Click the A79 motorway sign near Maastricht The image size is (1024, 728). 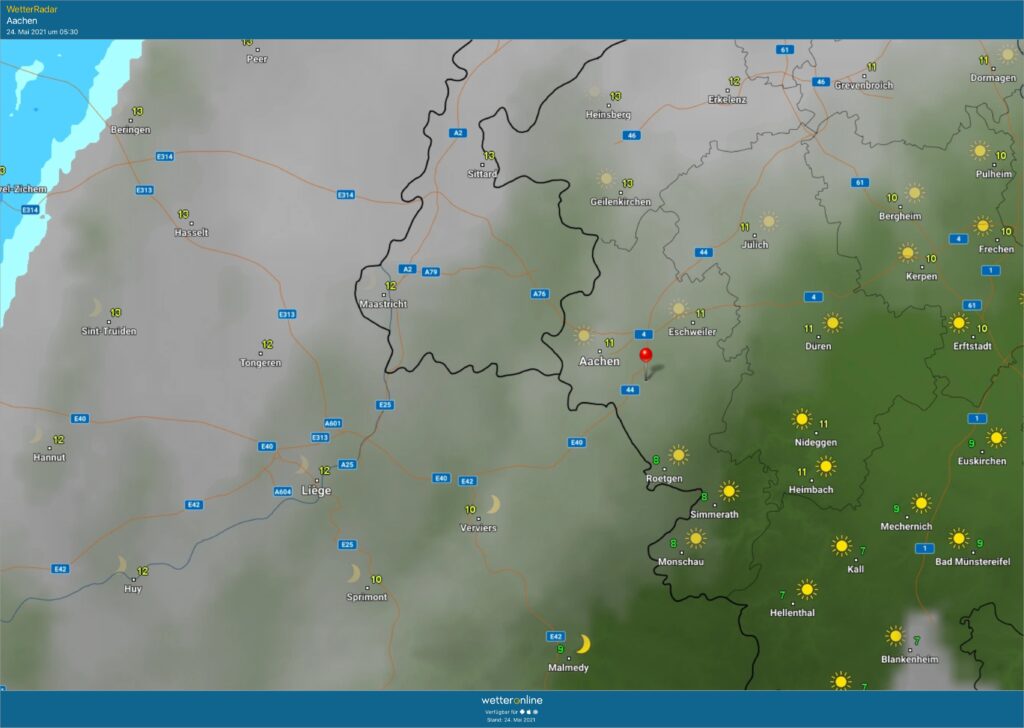430,272
